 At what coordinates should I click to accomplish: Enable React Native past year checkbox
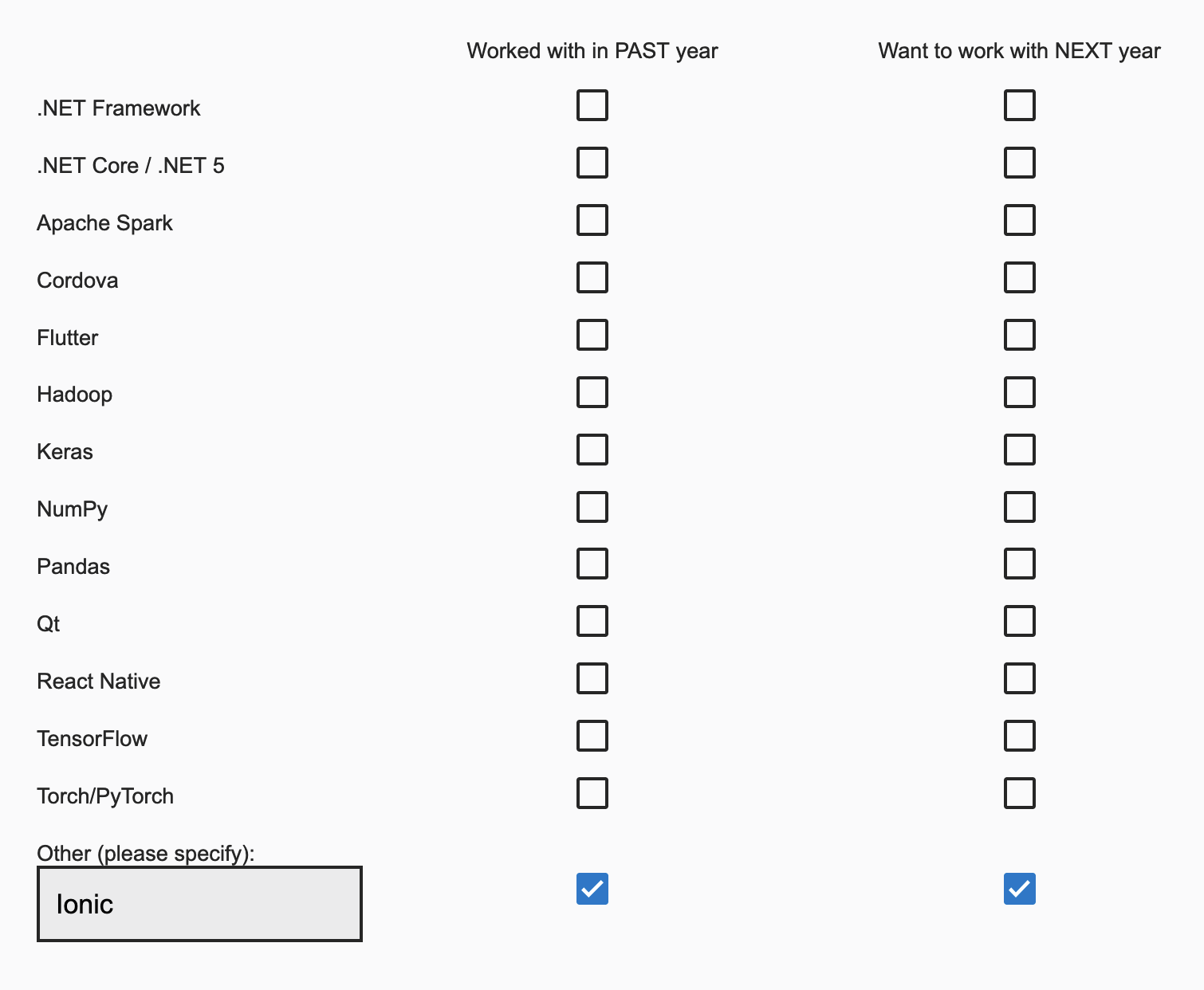(x=592, y=678)
